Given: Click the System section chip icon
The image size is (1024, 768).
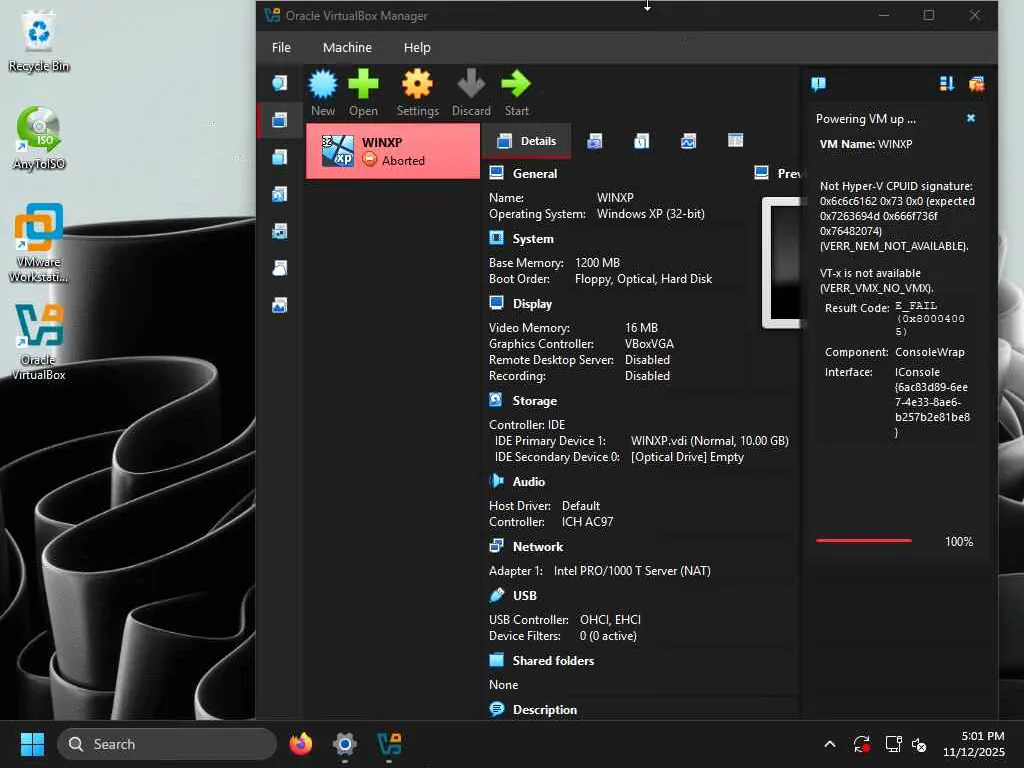Looking at the screenshot, I should (496, 238).
